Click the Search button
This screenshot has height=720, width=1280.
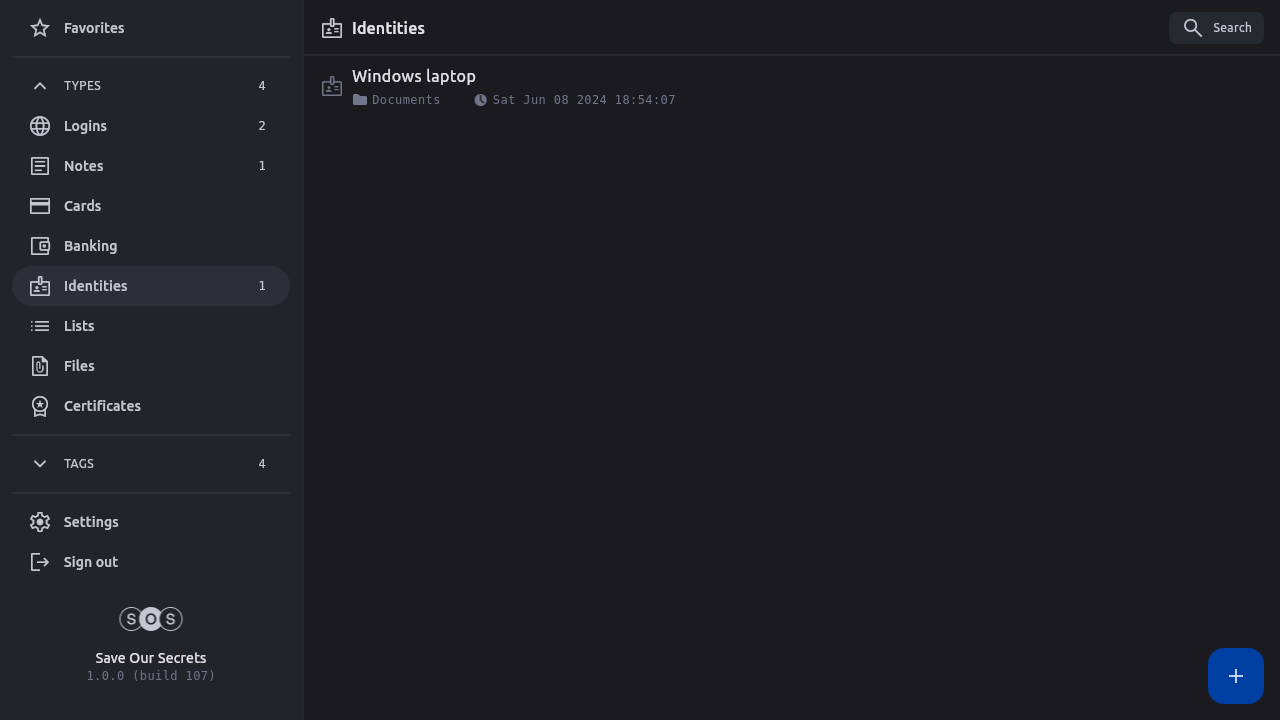(1216, 28)
